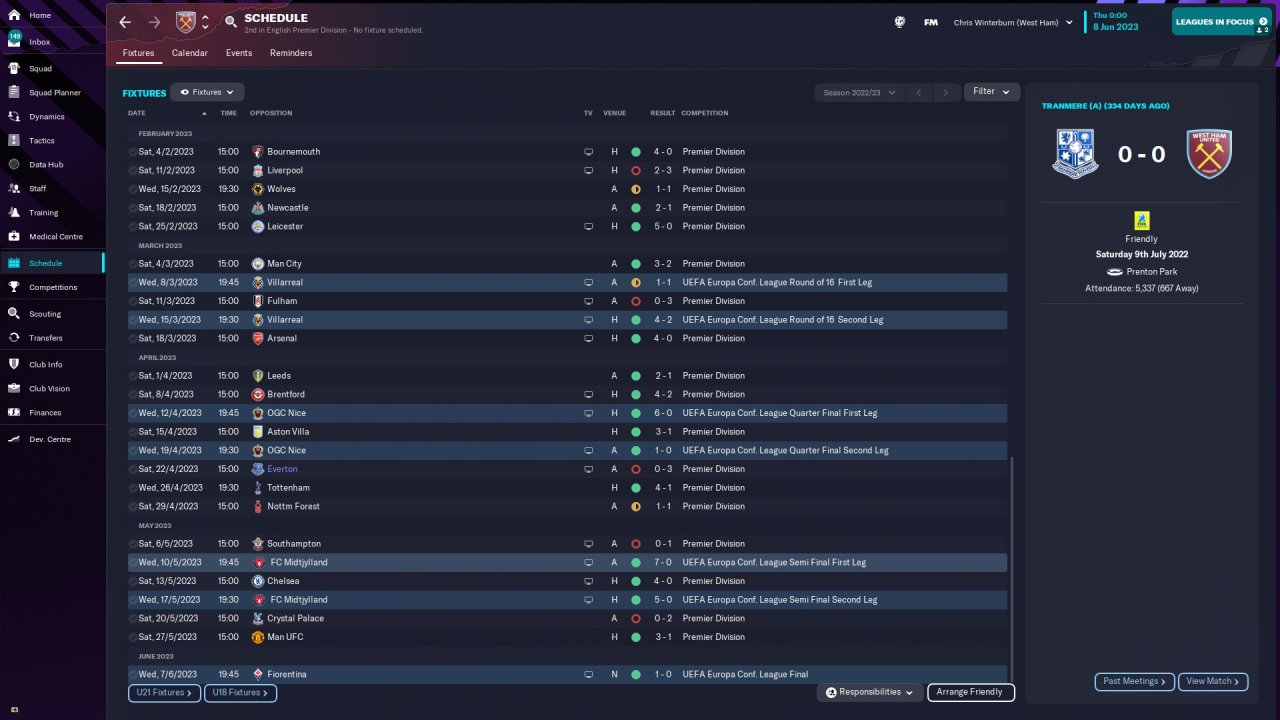Sort fixtures by the Date column header
1280x720 pixels.
137,113
